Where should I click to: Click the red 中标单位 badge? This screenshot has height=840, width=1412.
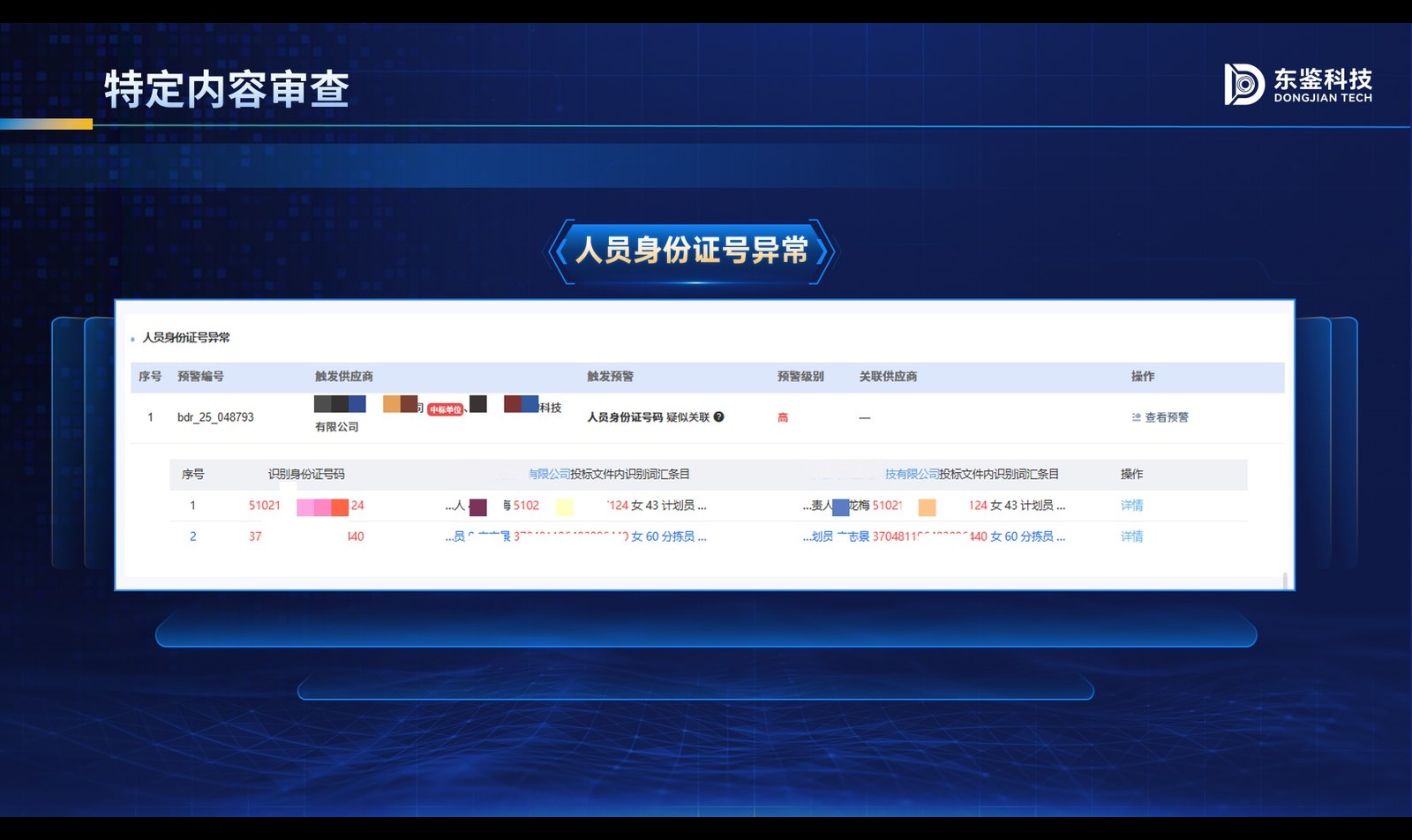[x=446, y=409]
